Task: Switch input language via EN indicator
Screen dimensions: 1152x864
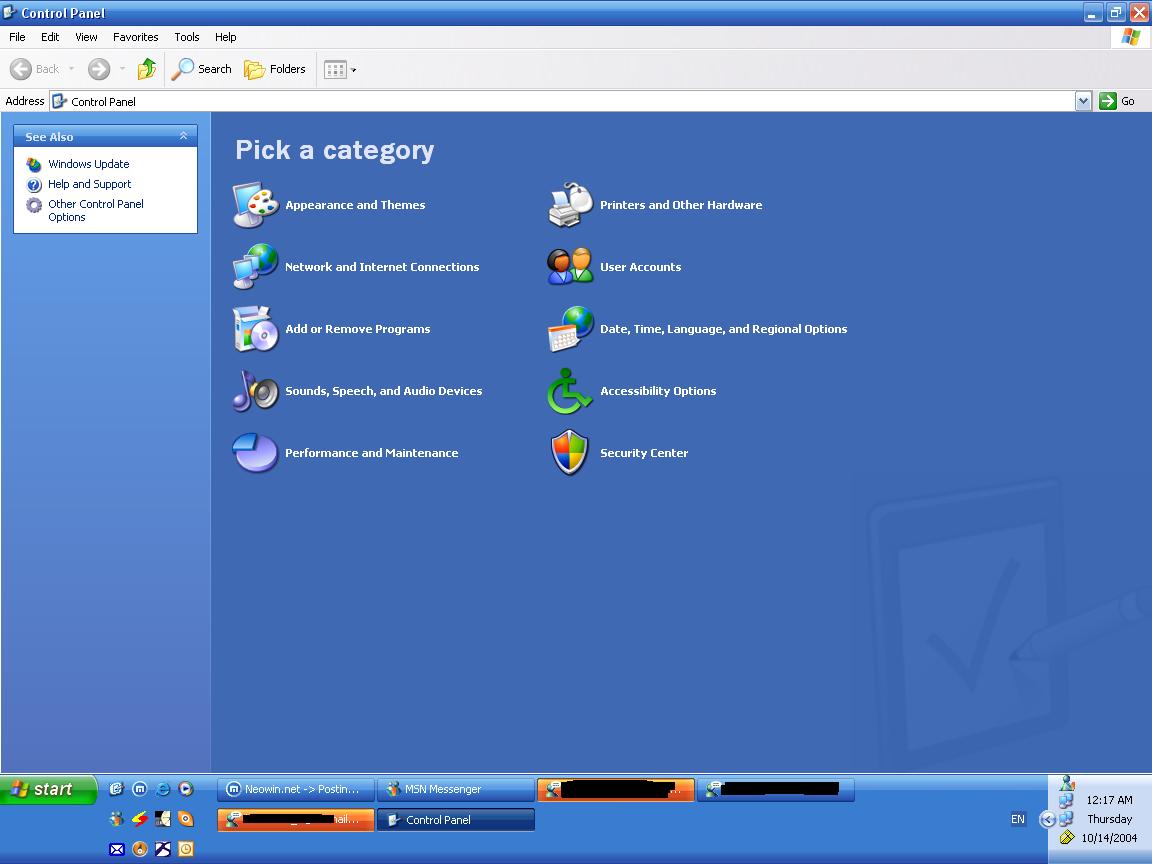Action: pos(1017,818)
